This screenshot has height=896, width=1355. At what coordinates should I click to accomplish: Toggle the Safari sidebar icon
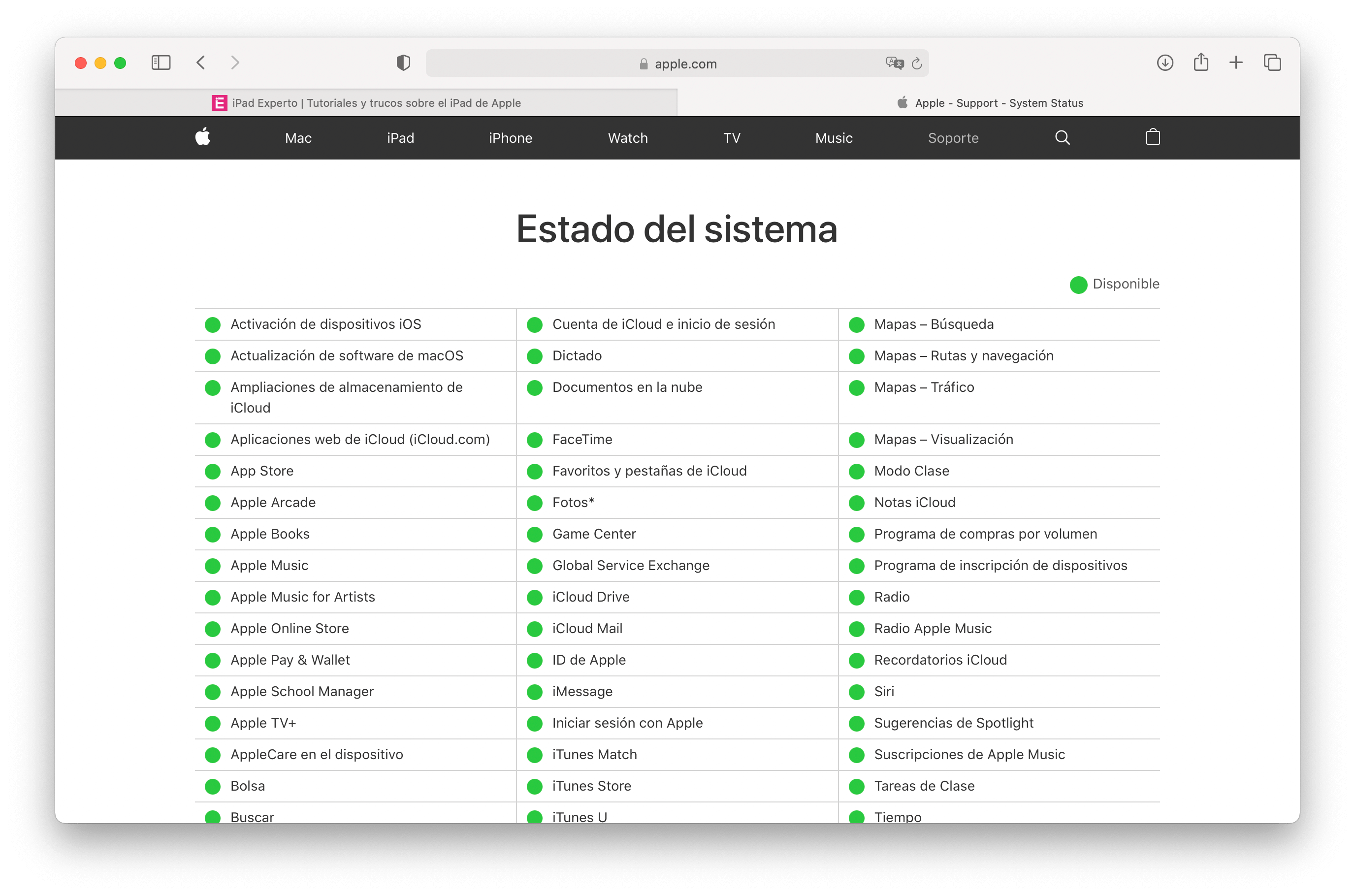161,63
